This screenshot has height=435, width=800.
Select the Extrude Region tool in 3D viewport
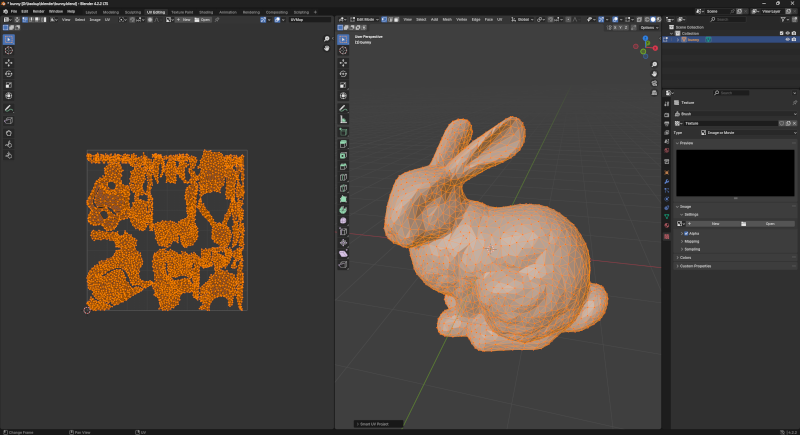tap(343, 144)
